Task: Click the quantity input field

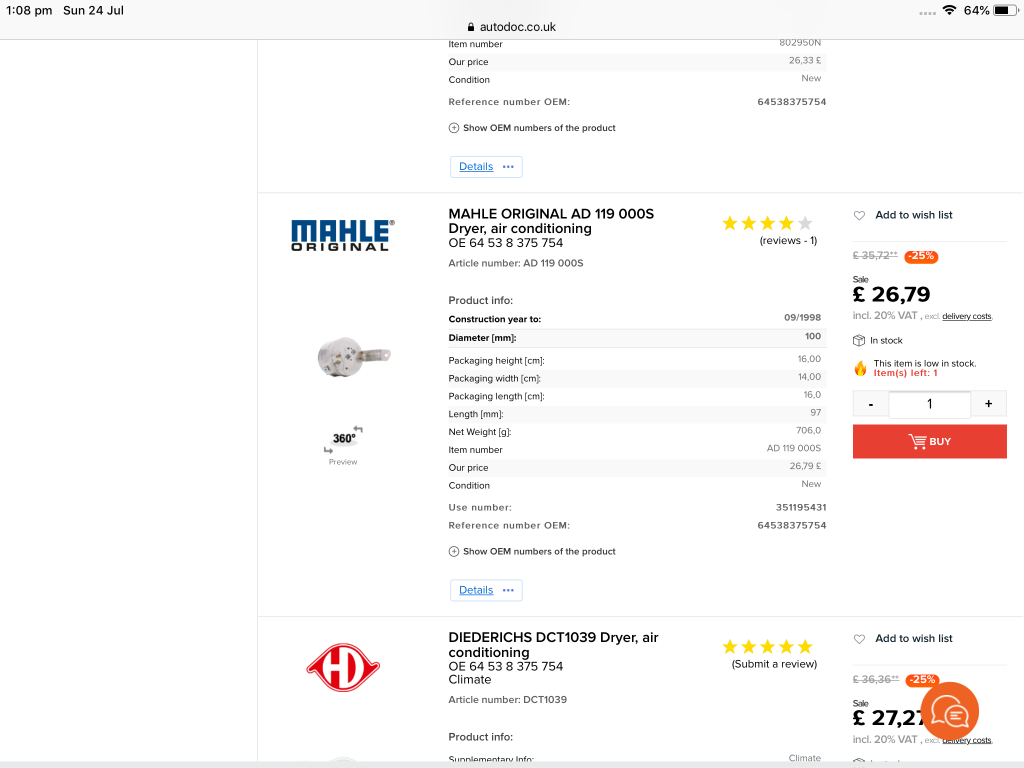Action: 929,404
